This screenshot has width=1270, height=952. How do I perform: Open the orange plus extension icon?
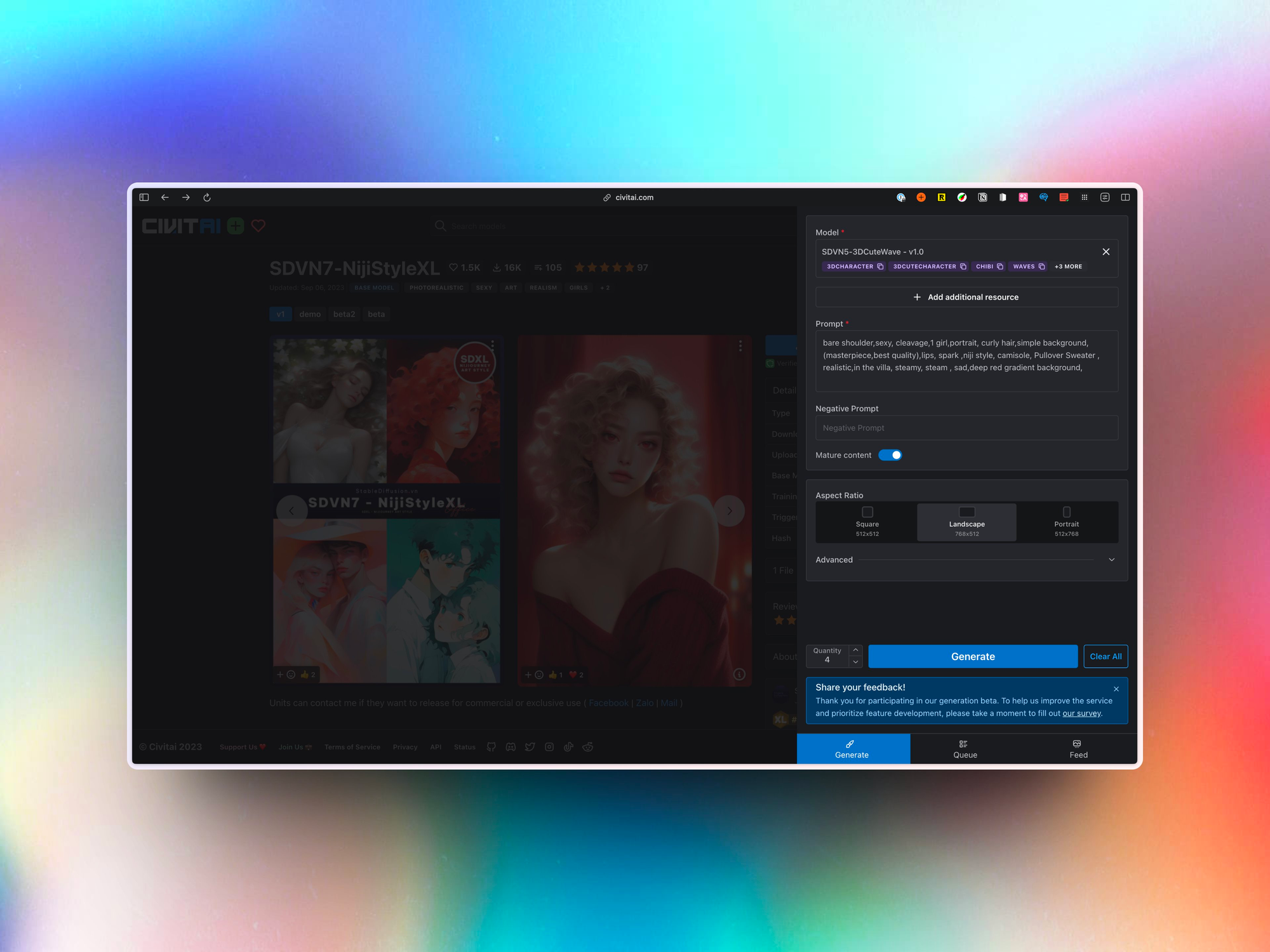coord(921,197)
